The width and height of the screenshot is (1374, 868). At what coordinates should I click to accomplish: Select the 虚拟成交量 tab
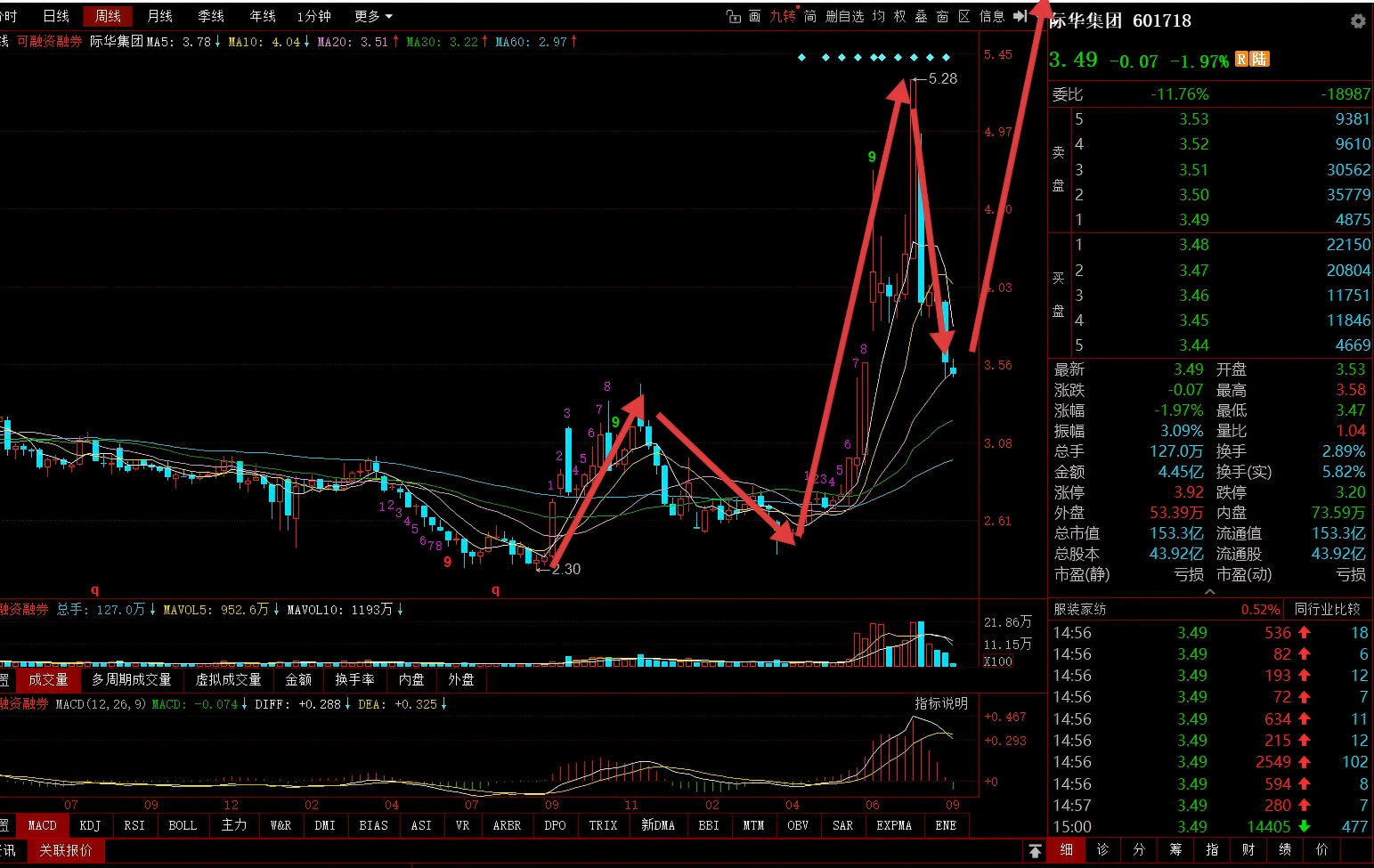(x=228, y=679)
